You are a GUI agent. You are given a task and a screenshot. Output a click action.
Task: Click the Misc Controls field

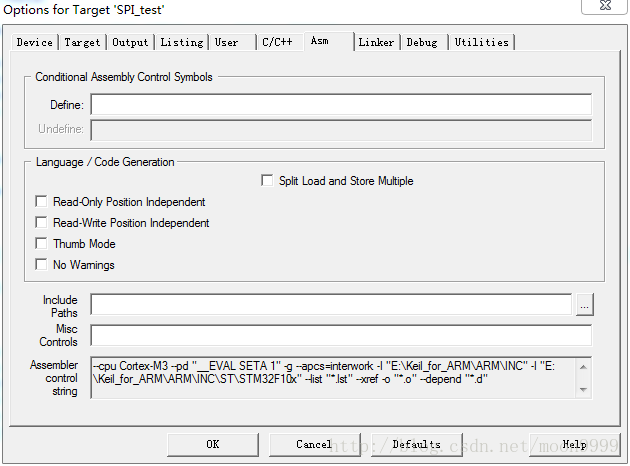(x=341, y=335)
